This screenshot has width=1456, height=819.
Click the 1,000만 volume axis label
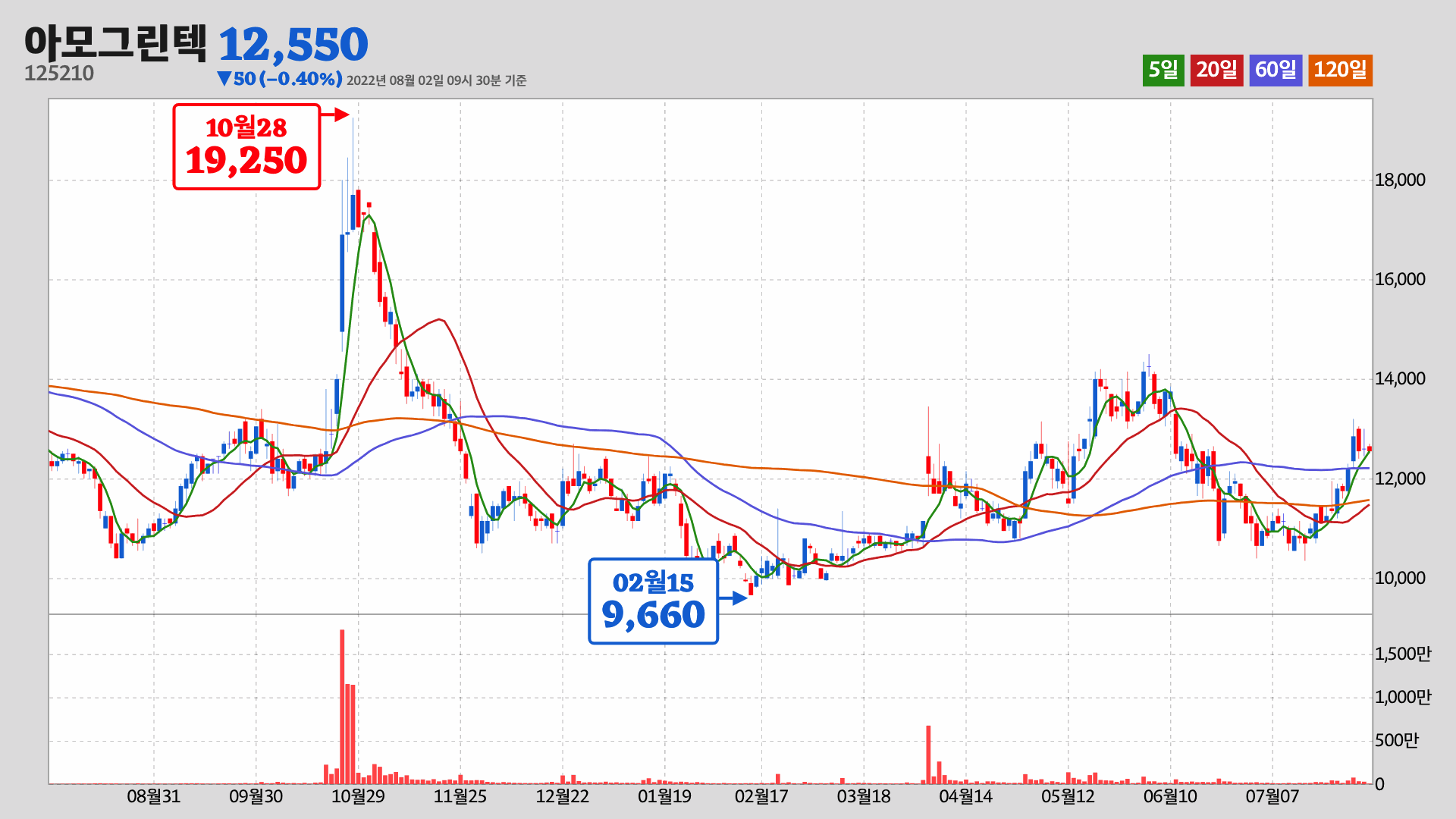pyautogui.click(x=1404, y=697)
